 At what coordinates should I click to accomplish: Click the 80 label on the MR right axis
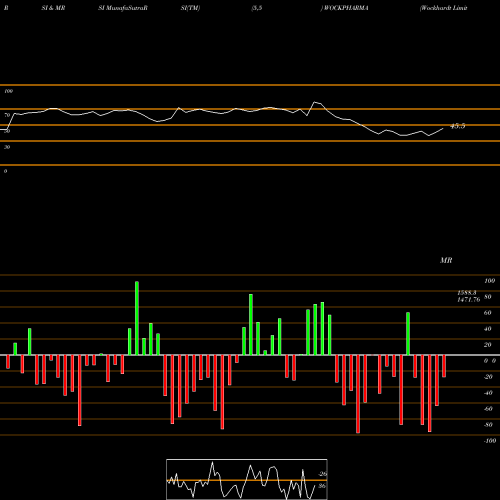coord(488,297)
